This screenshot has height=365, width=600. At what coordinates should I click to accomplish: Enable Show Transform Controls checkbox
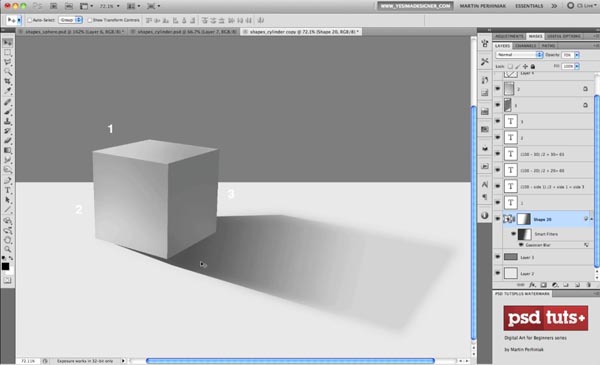point(90,20)
